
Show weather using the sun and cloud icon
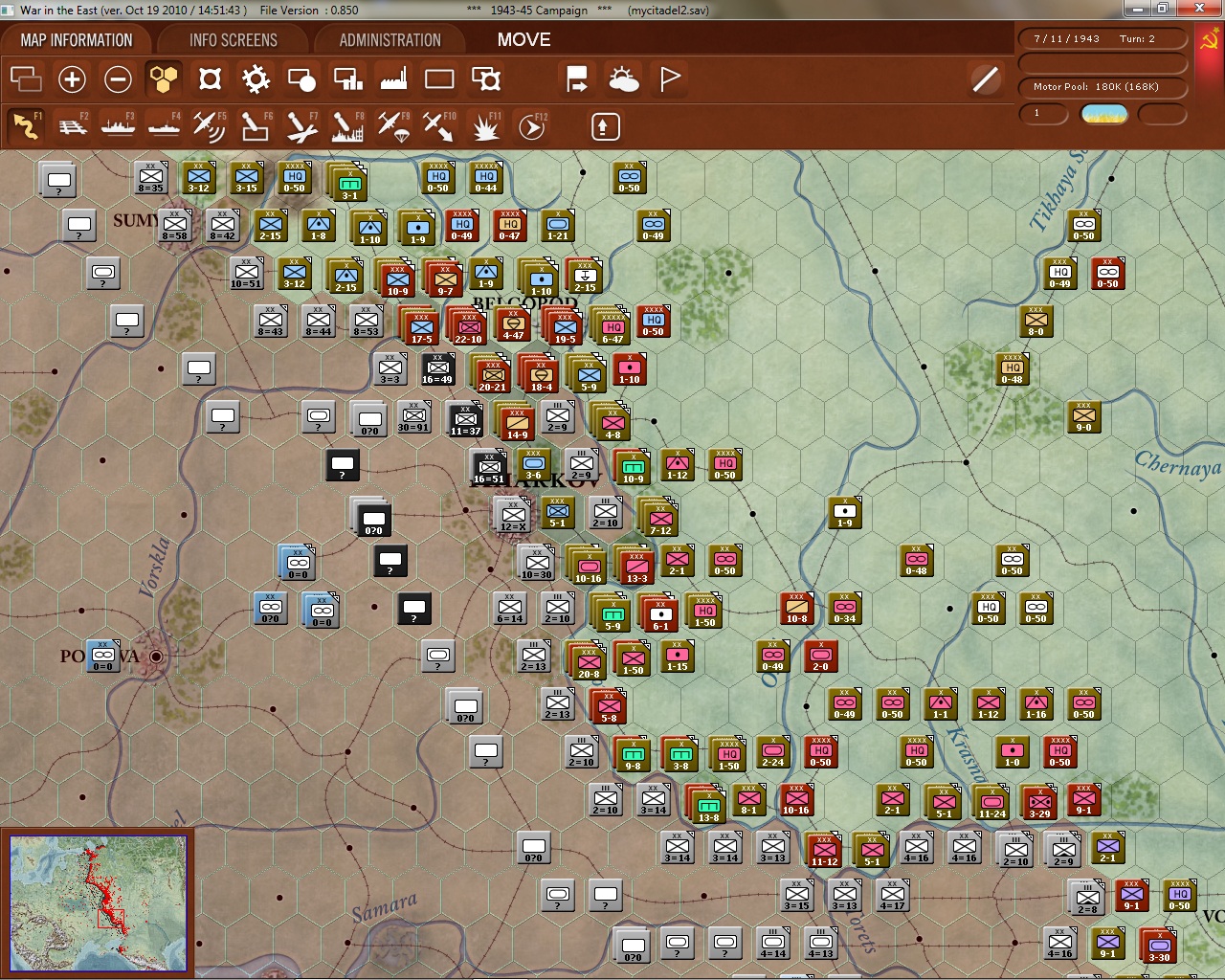pos(623,79)
